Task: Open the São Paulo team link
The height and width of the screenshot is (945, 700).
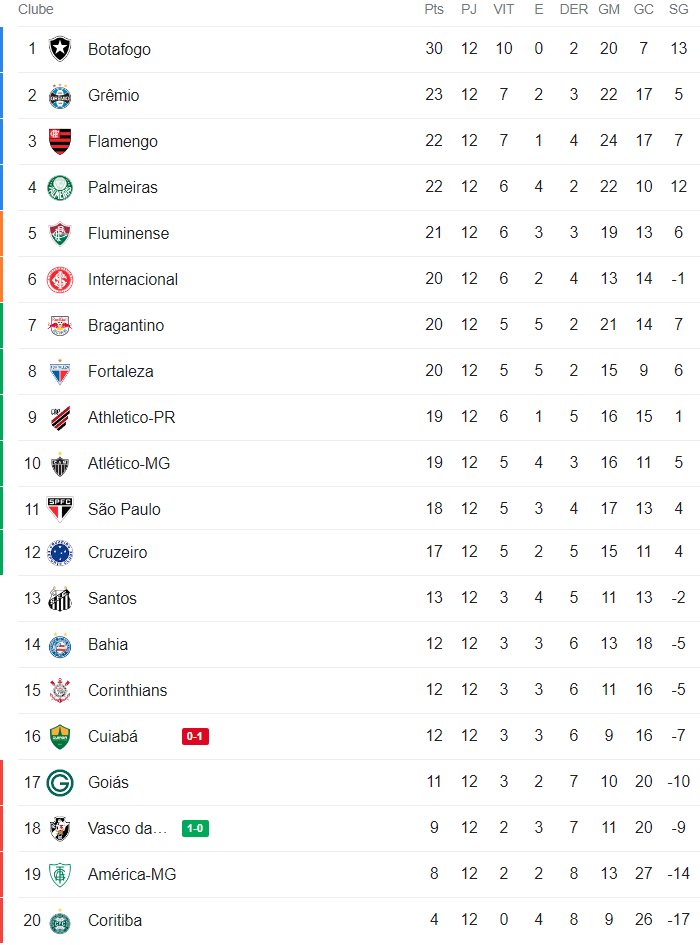Action: coord(124,509)
